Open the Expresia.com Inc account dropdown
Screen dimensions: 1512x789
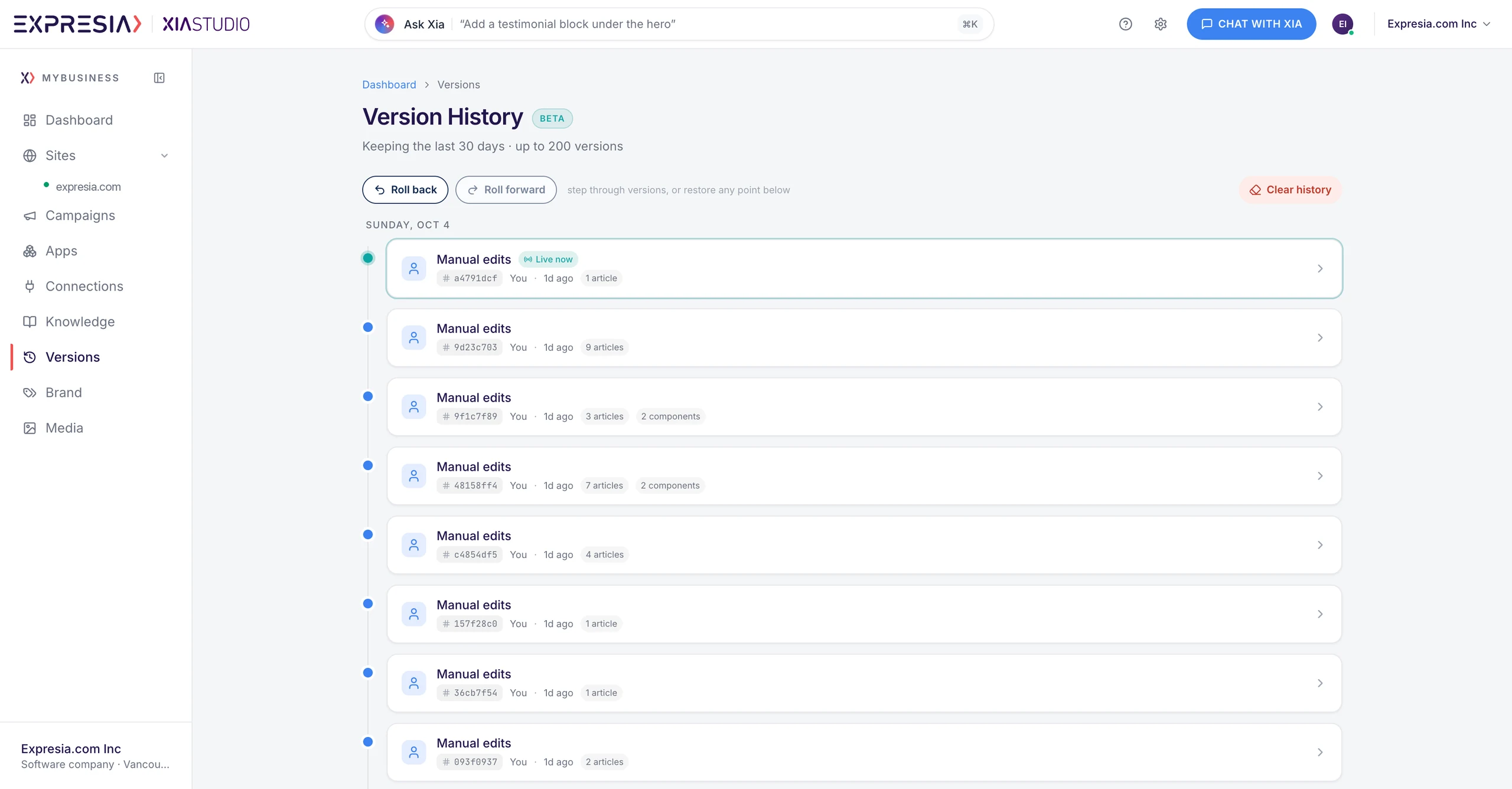tap(1439, 24)
